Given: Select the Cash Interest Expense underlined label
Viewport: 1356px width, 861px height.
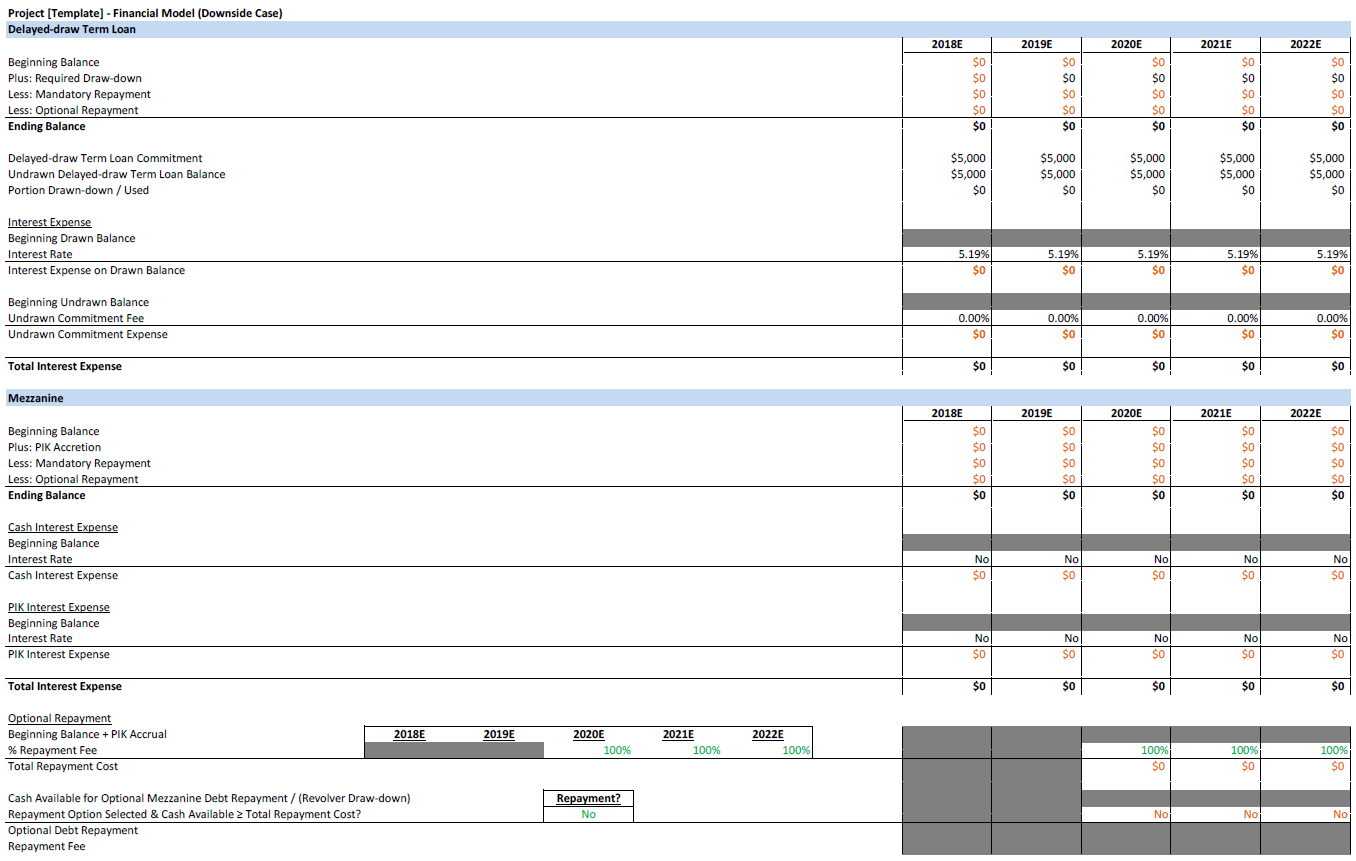Looking at the screenshot, I should coord(62,526).
